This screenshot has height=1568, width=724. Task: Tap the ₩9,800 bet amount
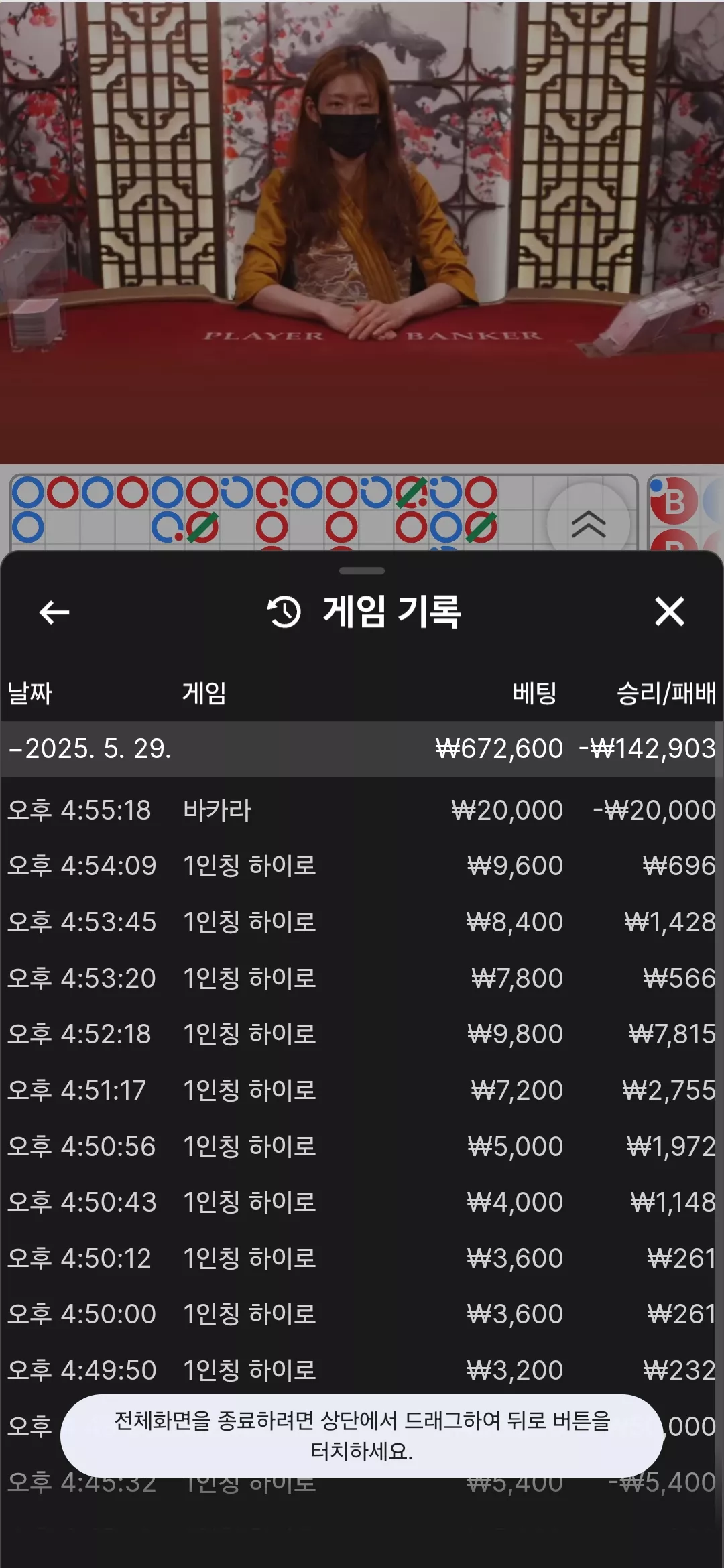(515, 1034)
